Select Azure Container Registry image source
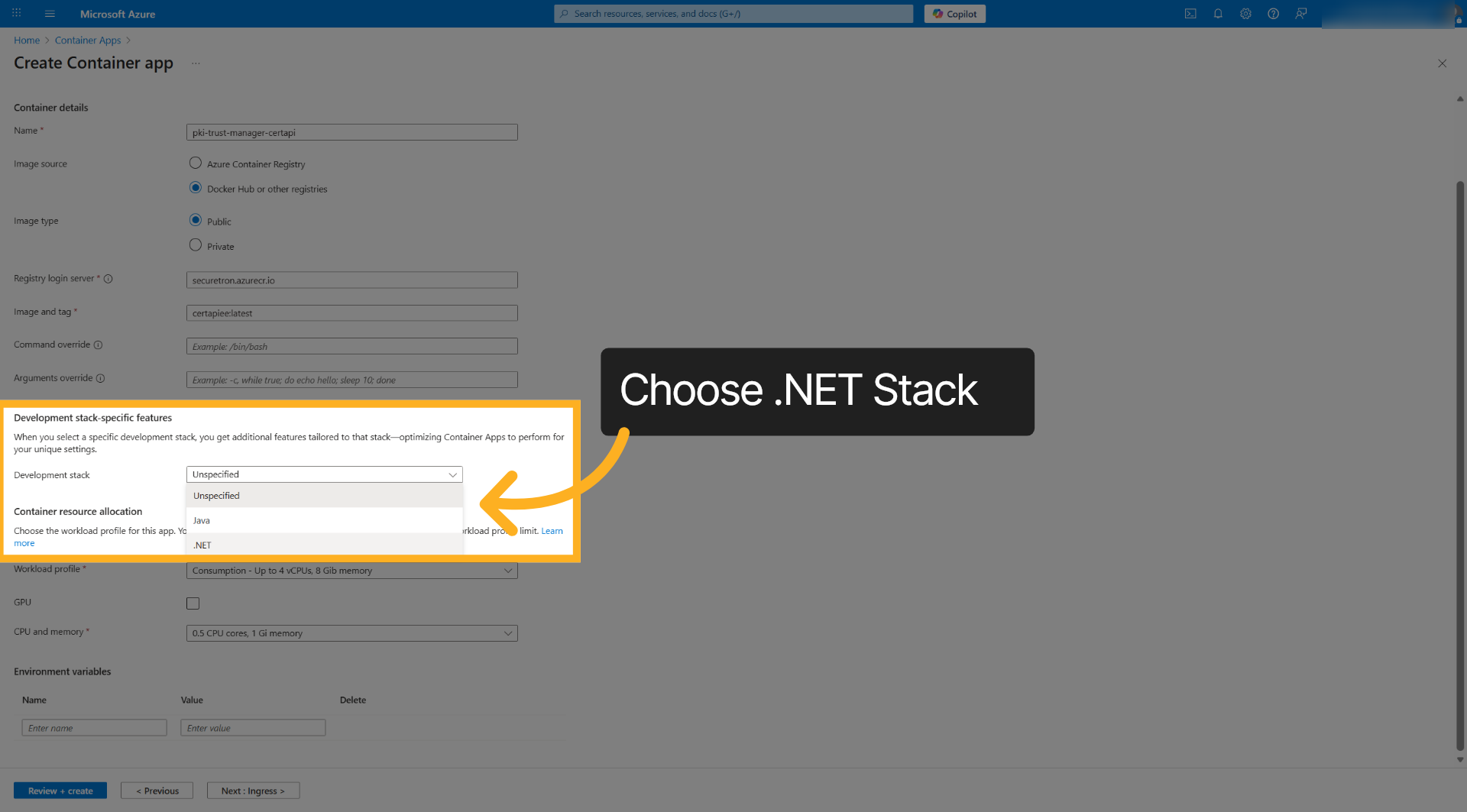The image size is (1467, 812). tap(195, 163)
